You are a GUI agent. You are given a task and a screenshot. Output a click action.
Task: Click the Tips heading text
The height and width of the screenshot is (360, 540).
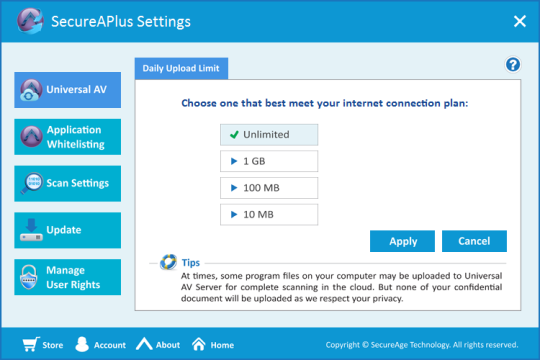click(x=190, y=263)
